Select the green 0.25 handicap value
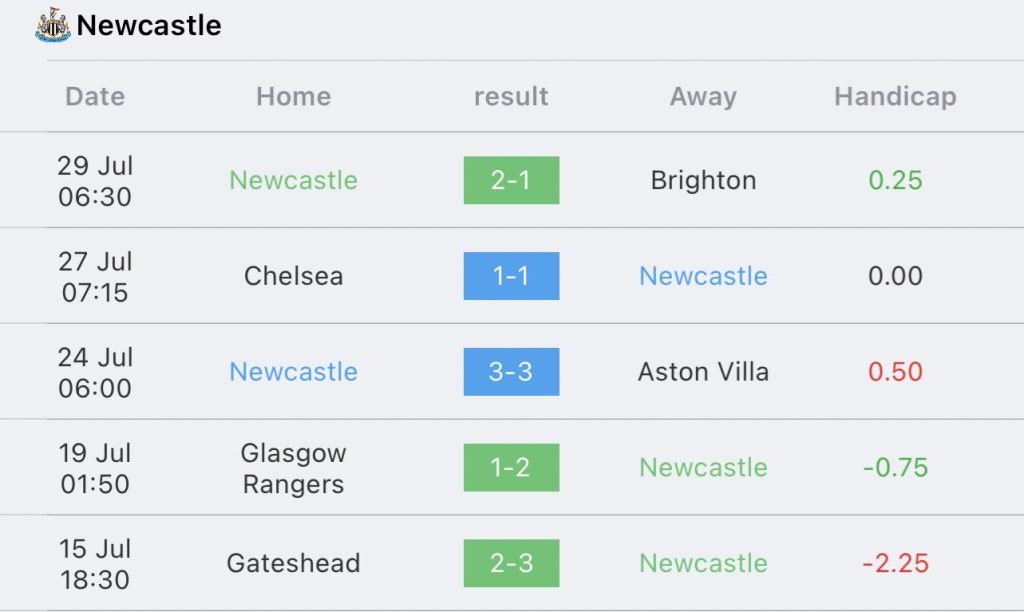The width and height of the screenshot is (1024, 612). [895, 180]
